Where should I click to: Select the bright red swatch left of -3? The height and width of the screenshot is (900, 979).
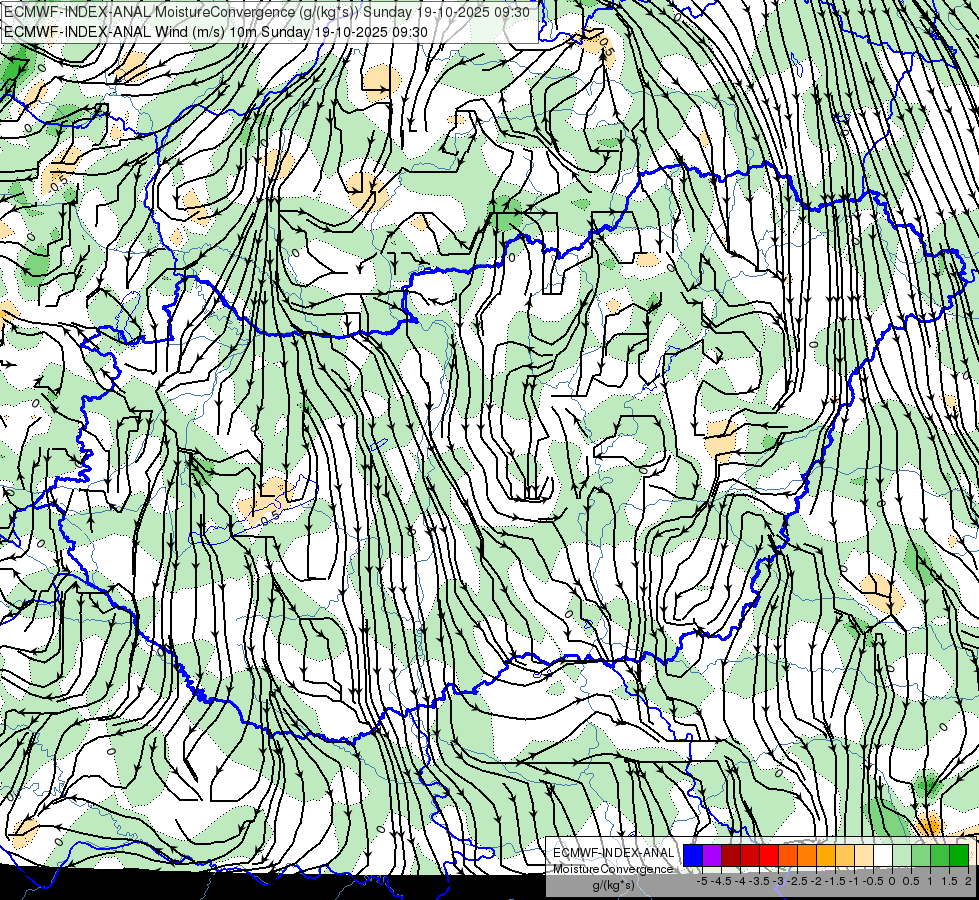(769, 856)
